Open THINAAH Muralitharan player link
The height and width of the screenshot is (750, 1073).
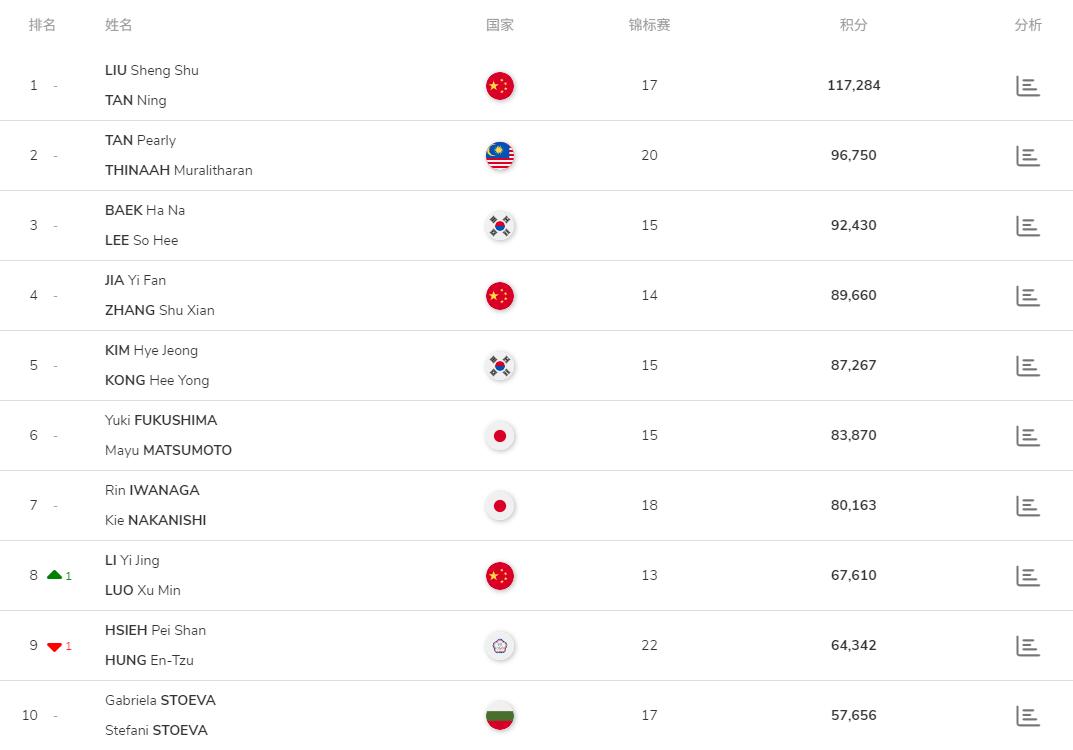click(178, 170)
